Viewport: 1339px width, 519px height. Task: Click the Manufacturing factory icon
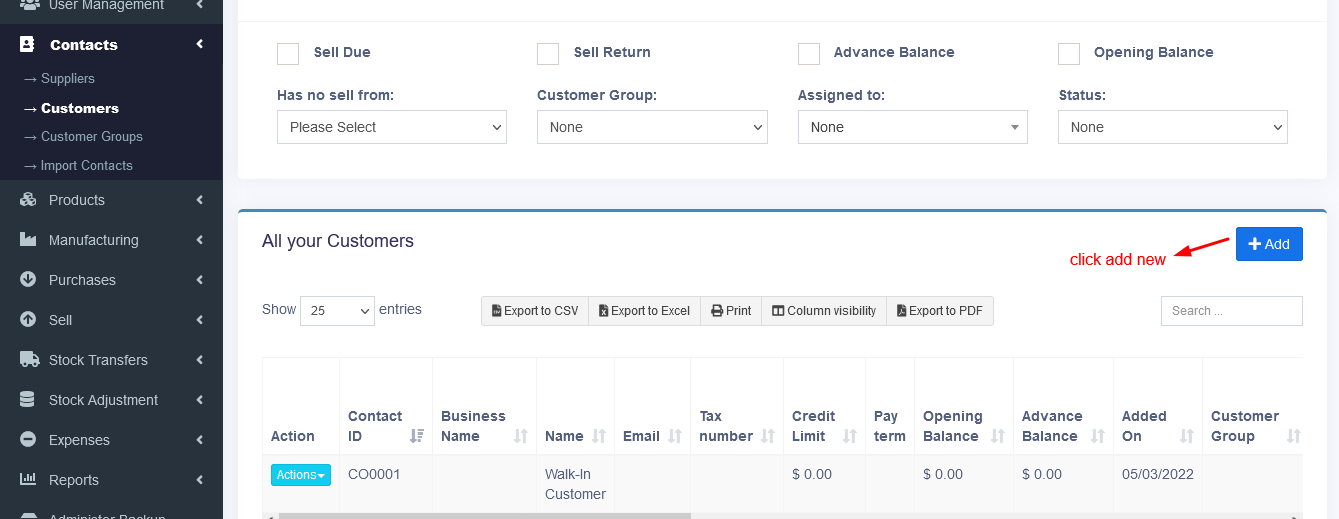point(28,240)
